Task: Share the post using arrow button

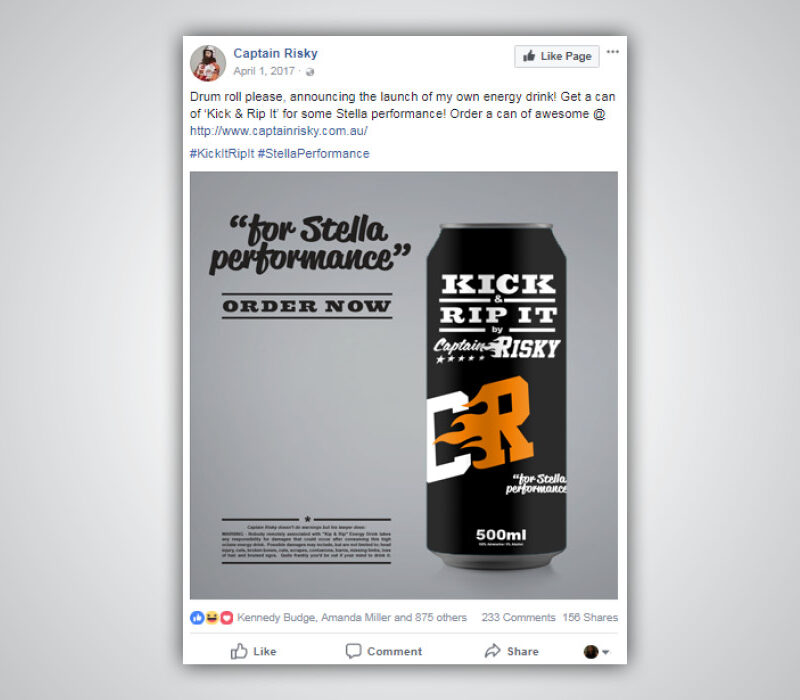Action: [x=511, y=651]
